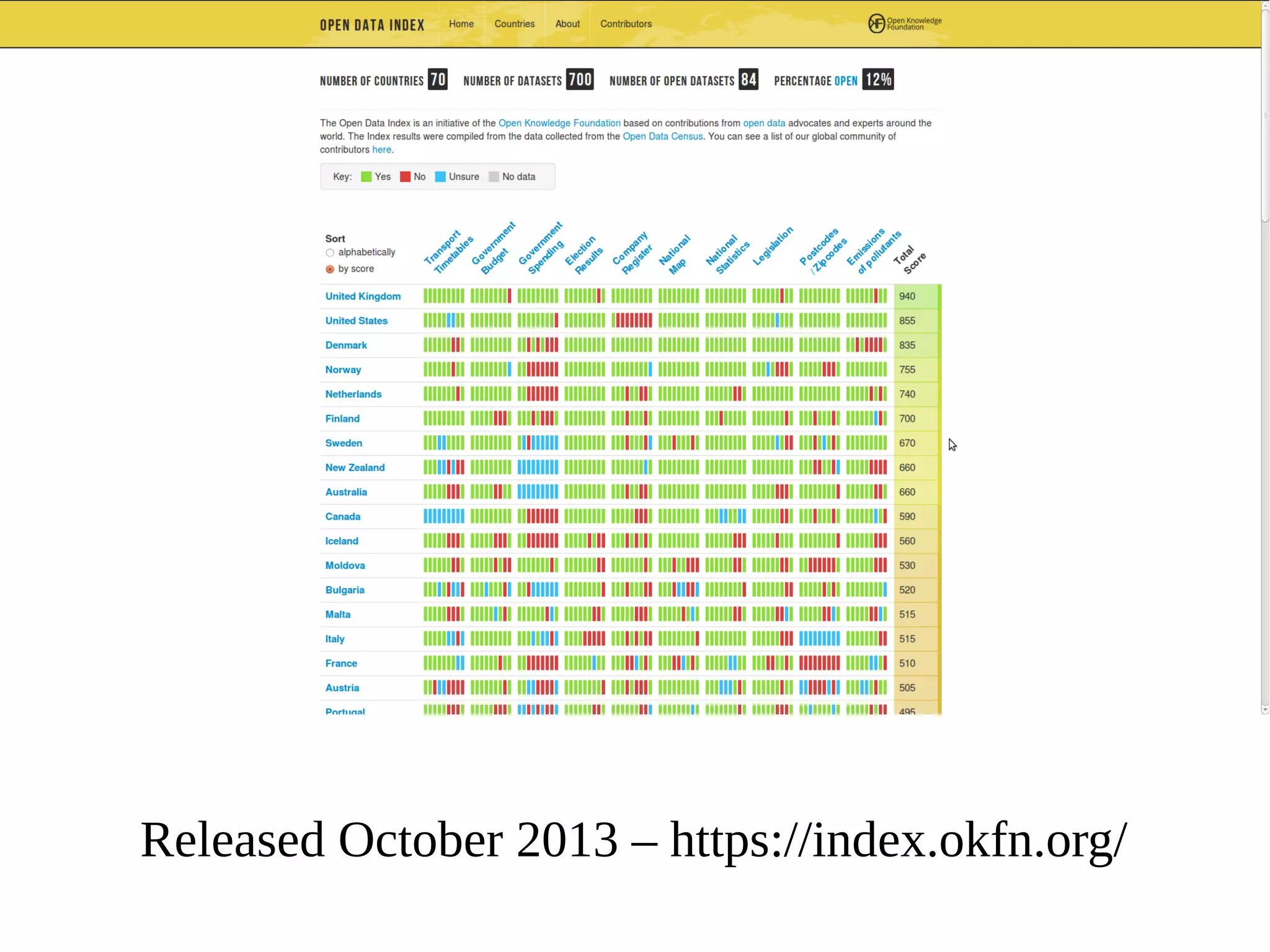The height and width of the screenshot is (952, 1270).
Task: Open the Home menu item
Action: [x=461, y=24]
